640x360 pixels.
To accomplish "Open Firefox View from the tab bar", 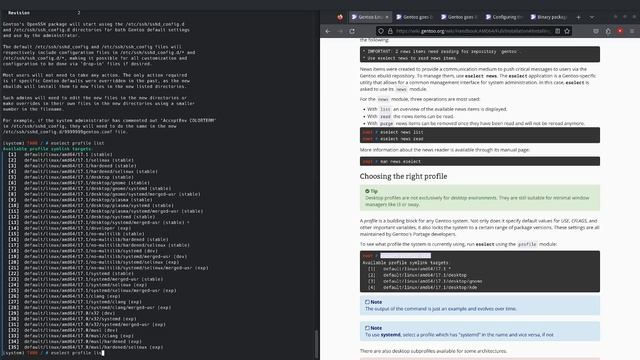I will click(340, 17).
